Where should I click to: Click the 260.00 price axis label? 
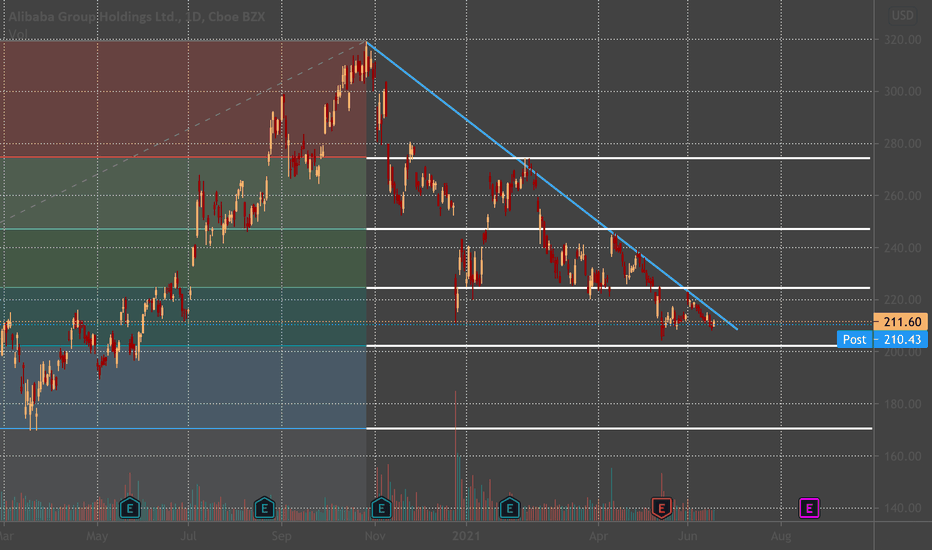(902, 196)
